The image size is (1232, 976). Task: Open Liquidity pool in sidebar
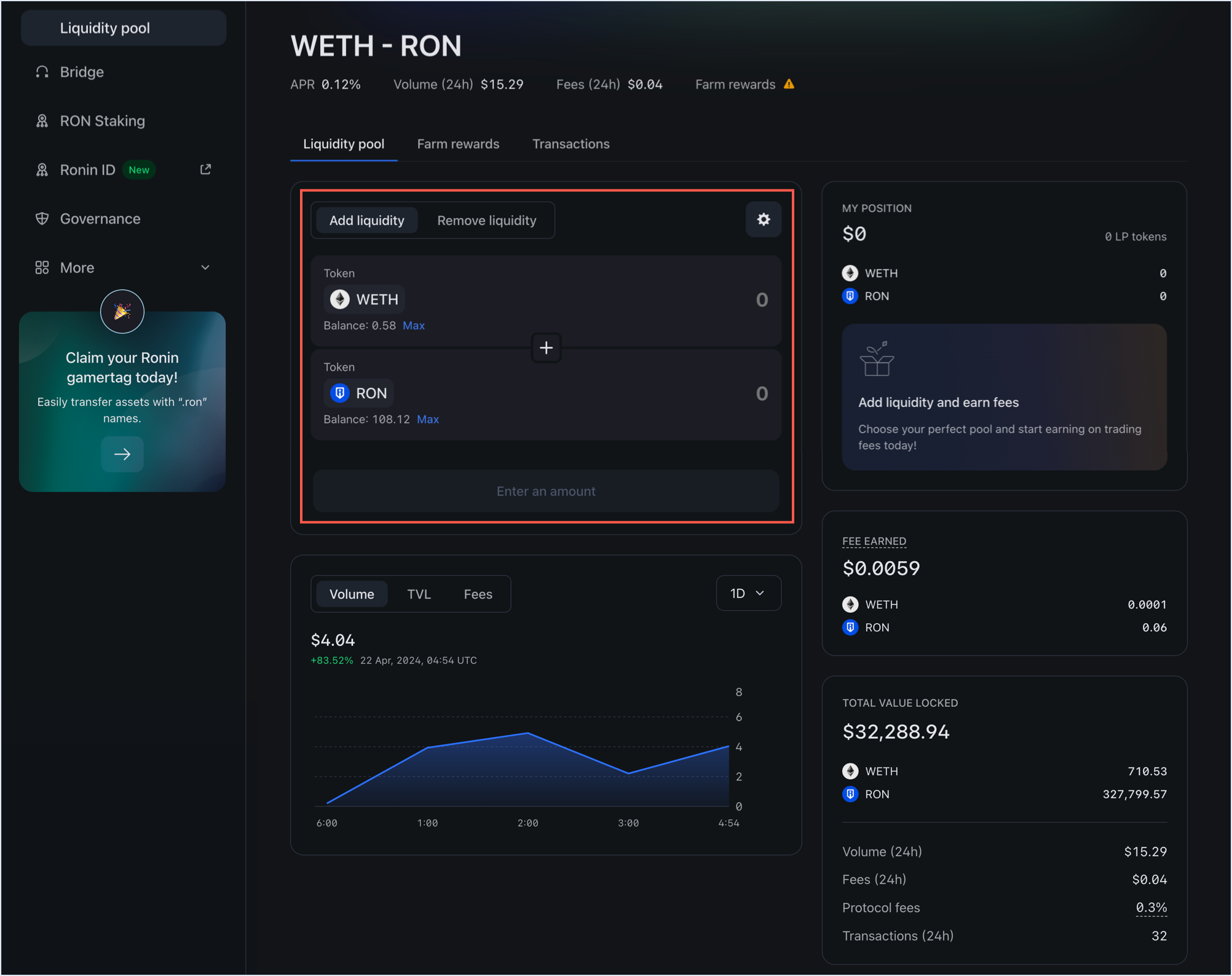coord(124,28)
